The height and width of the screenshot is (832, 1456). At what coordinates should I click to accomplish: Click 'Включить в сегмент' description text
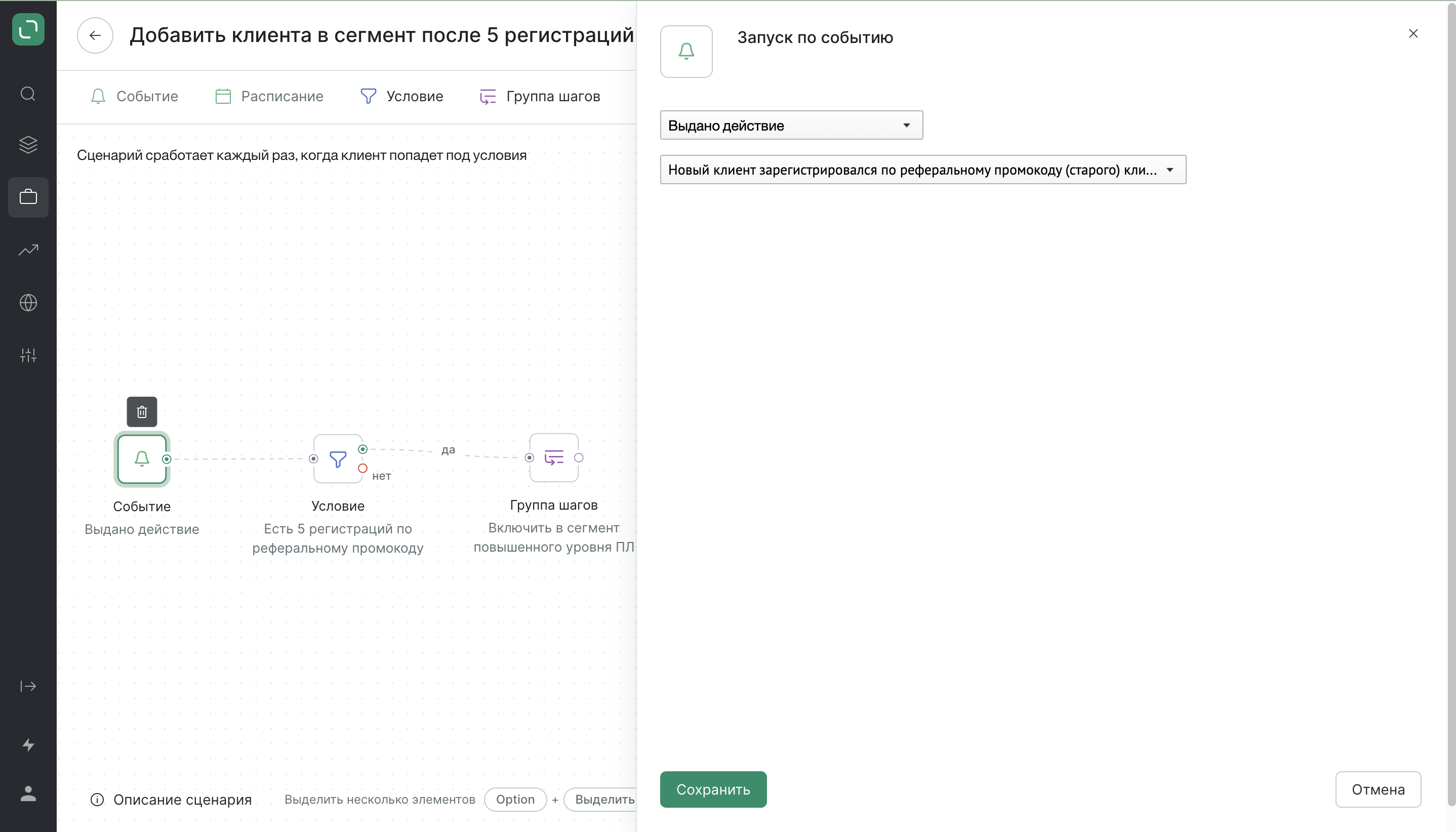coord(553,527)
